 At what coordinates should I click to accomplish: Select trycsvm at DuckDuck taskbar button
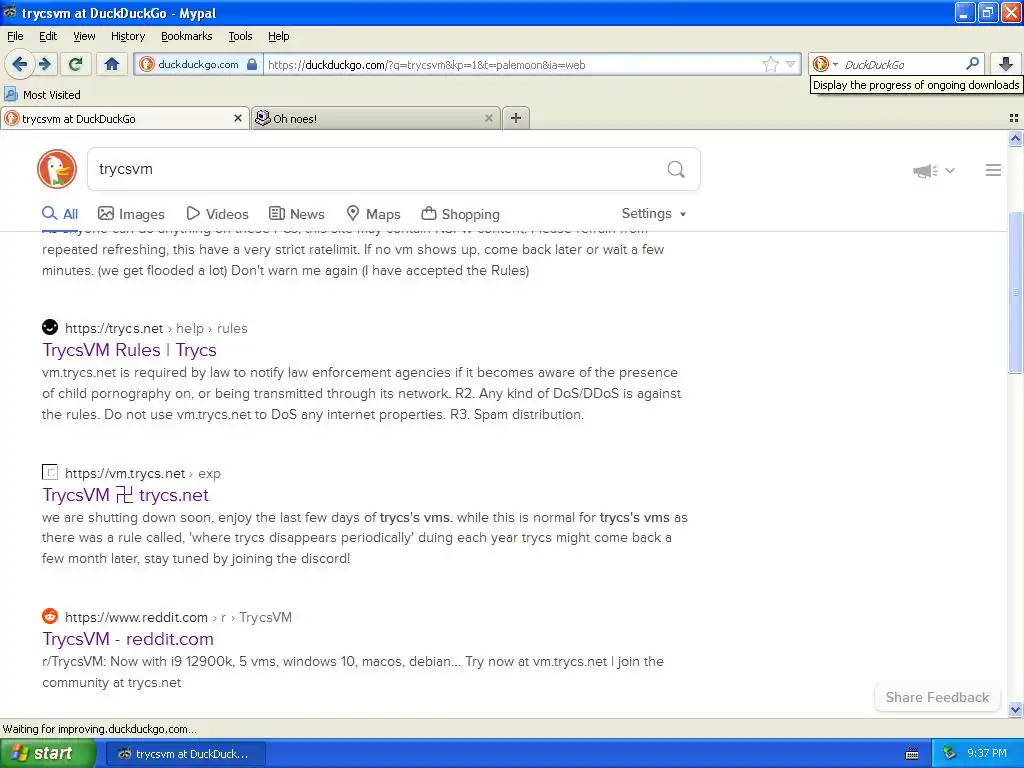pyautogui.click(x=185, y=754)
